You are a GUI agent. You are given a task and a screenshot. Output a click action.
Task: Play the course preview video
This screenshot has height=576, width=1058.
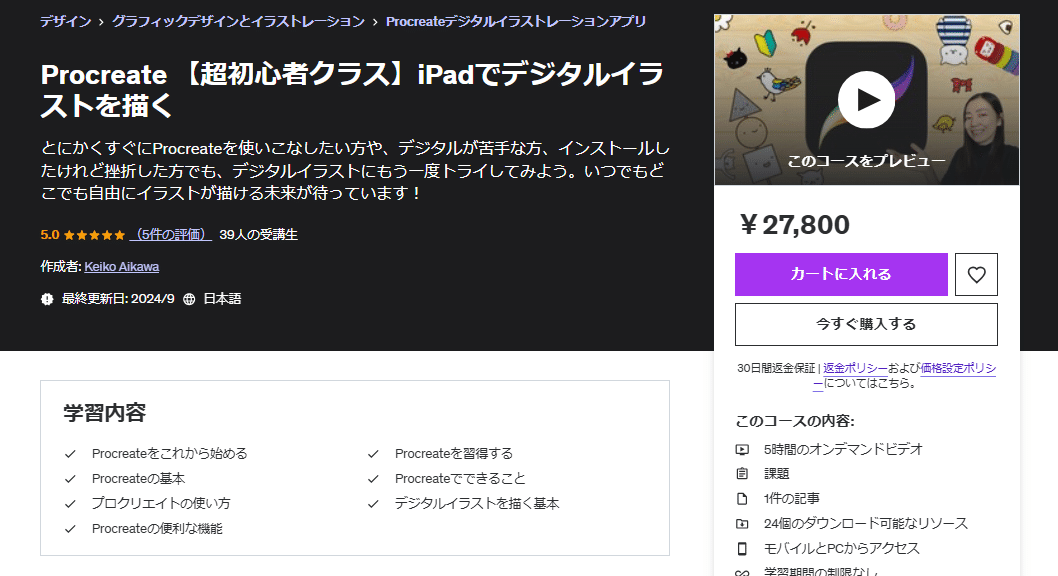click(866, 98)
